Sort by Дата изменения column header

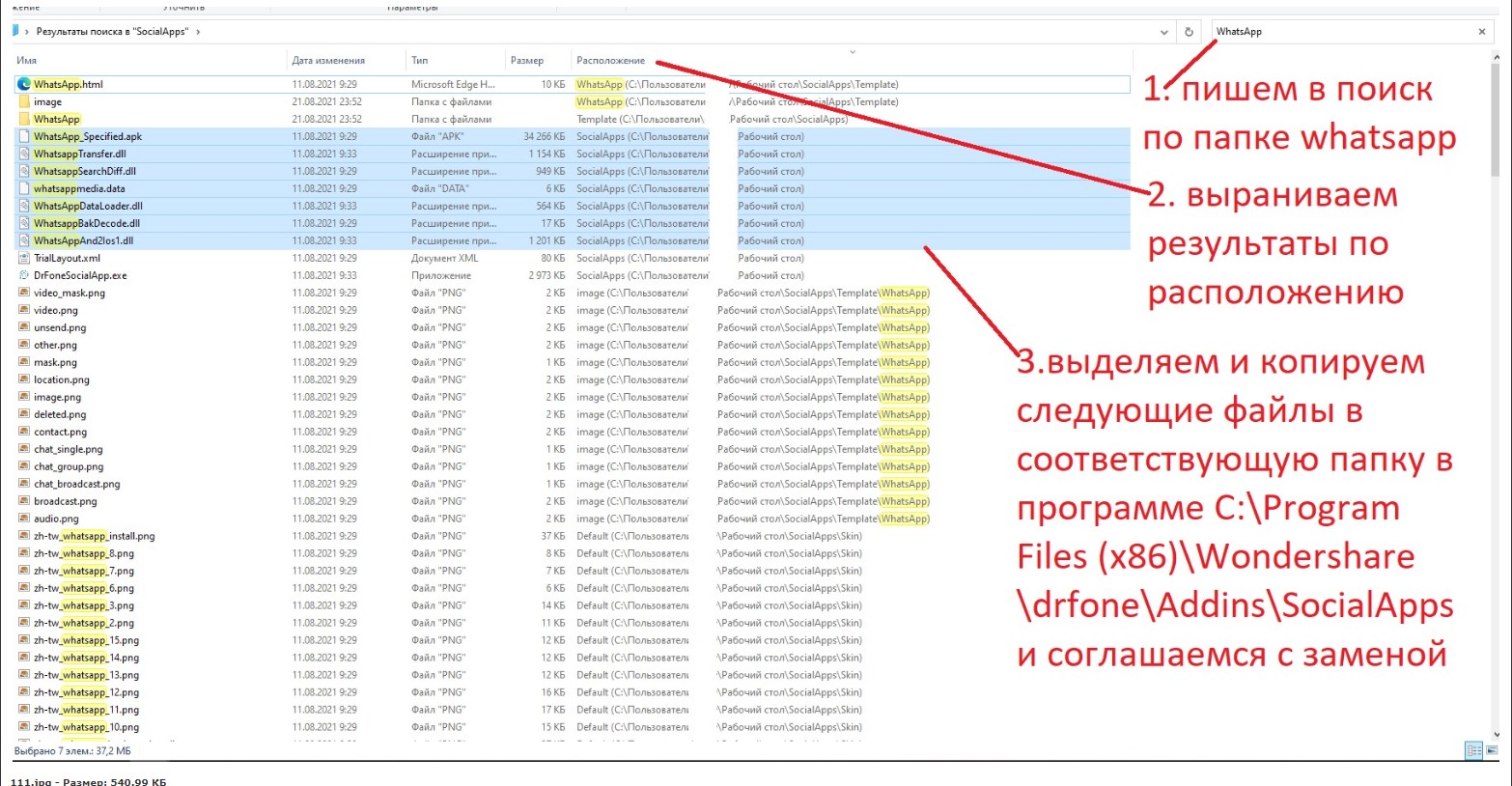328,60
